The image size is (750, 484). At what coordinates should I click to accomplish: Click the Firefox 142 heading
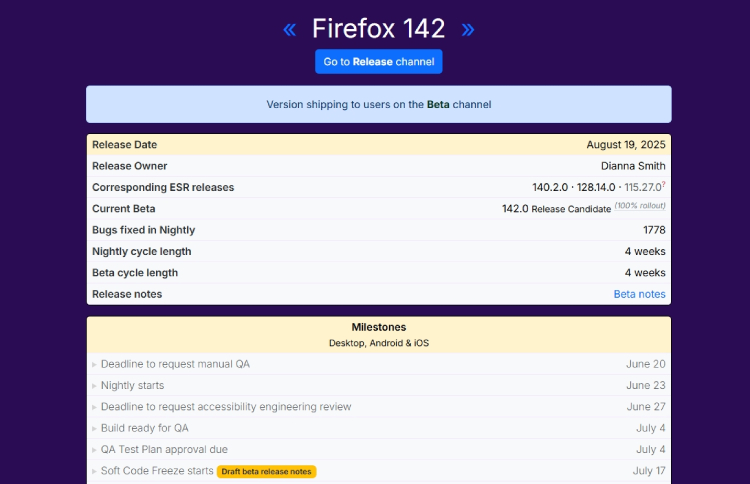pyautogui.click(x=378, y=29)
